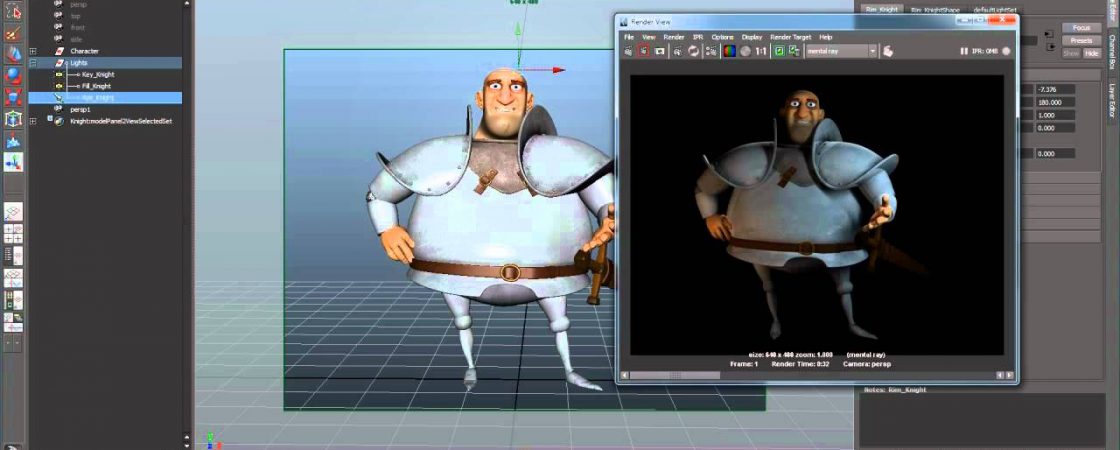Activate the Rotate tool sphere icon
Screen dimensions: 1120x450
[x=14, y=76]
